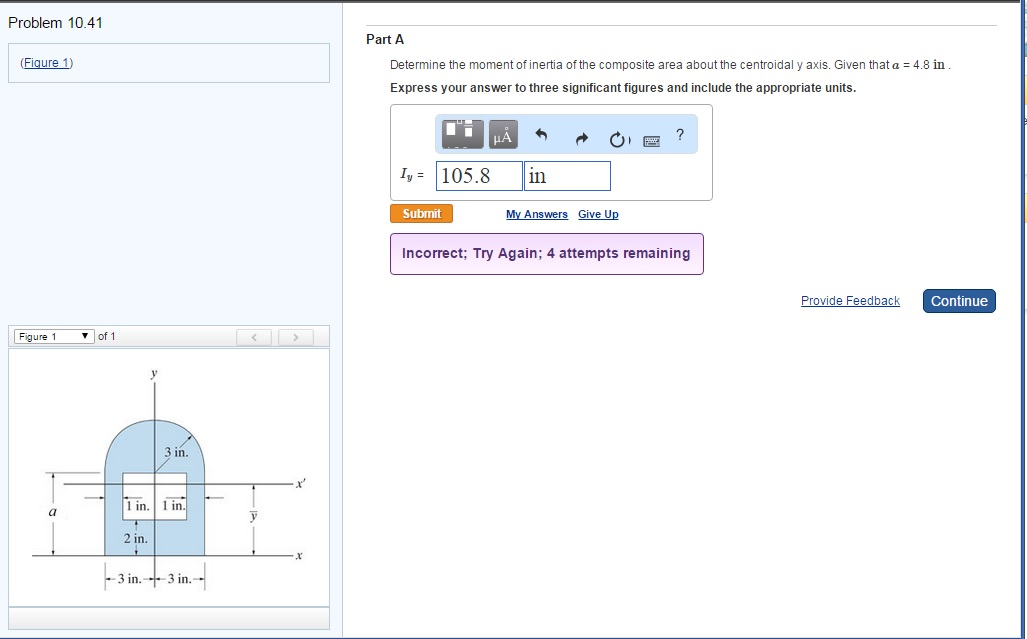Open the equation templates palette icon

click(461, 134)
